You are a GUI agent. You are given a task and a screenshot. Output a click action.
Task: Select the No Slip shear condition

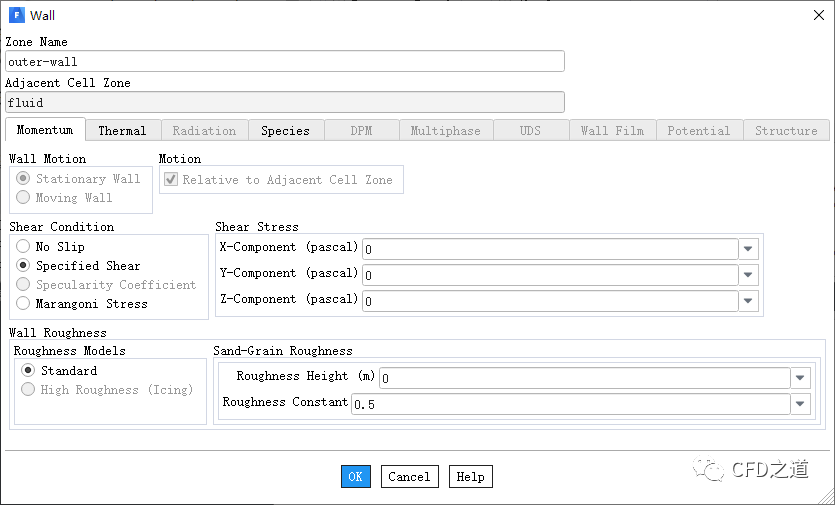pos(23,247)
